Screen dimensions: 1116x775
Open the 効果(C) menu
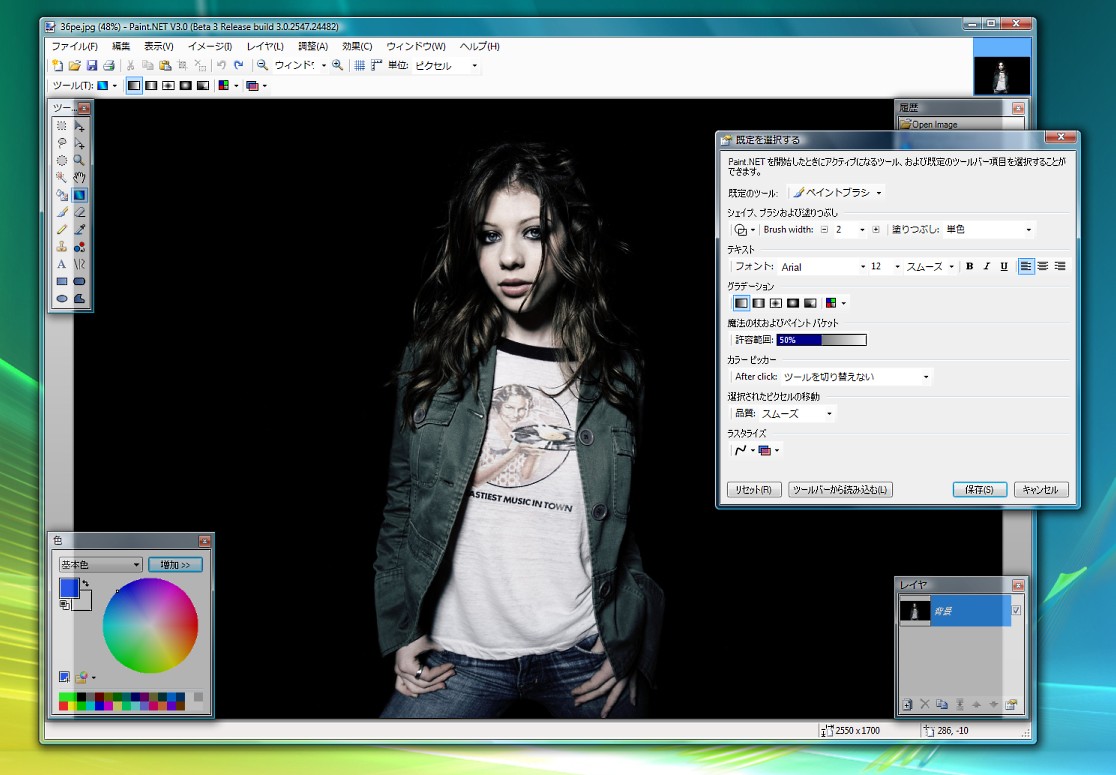point(357,46)
